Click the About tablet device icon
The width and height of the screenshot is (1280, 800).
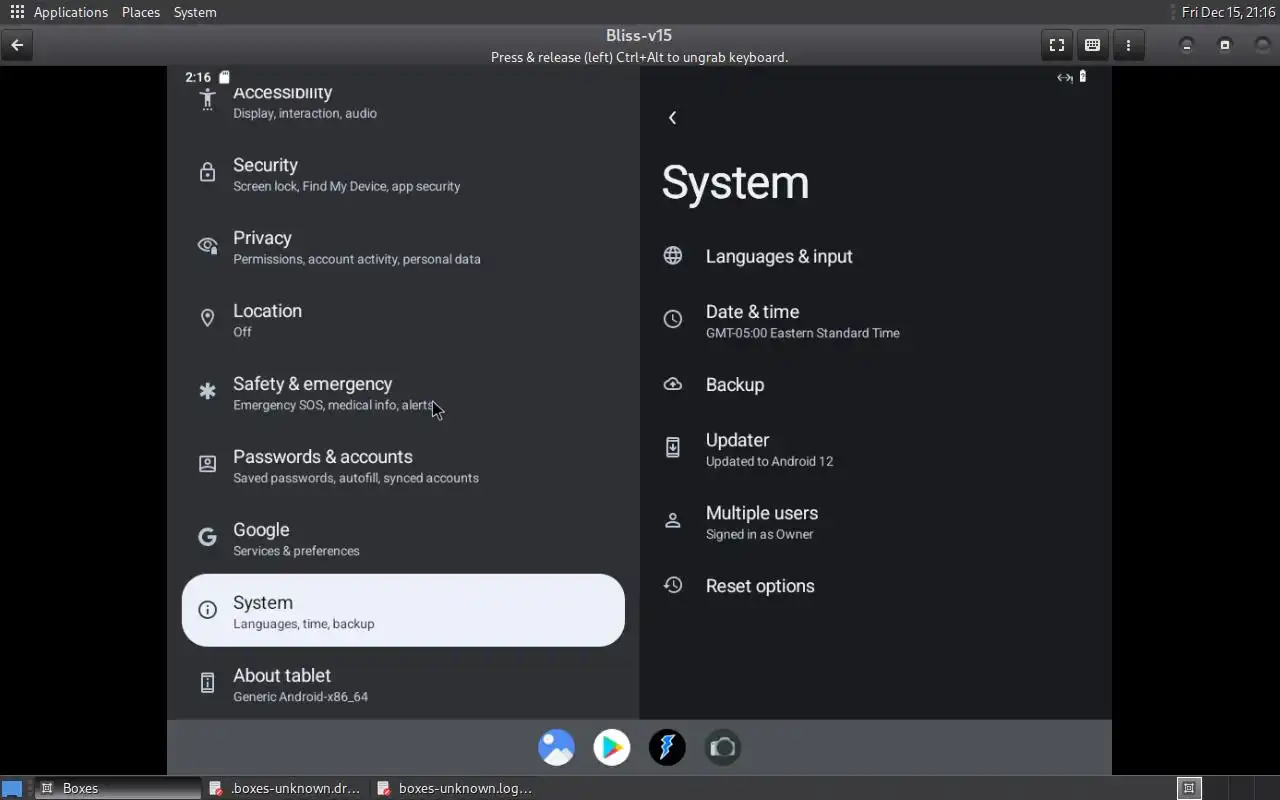tap(207, 683)
